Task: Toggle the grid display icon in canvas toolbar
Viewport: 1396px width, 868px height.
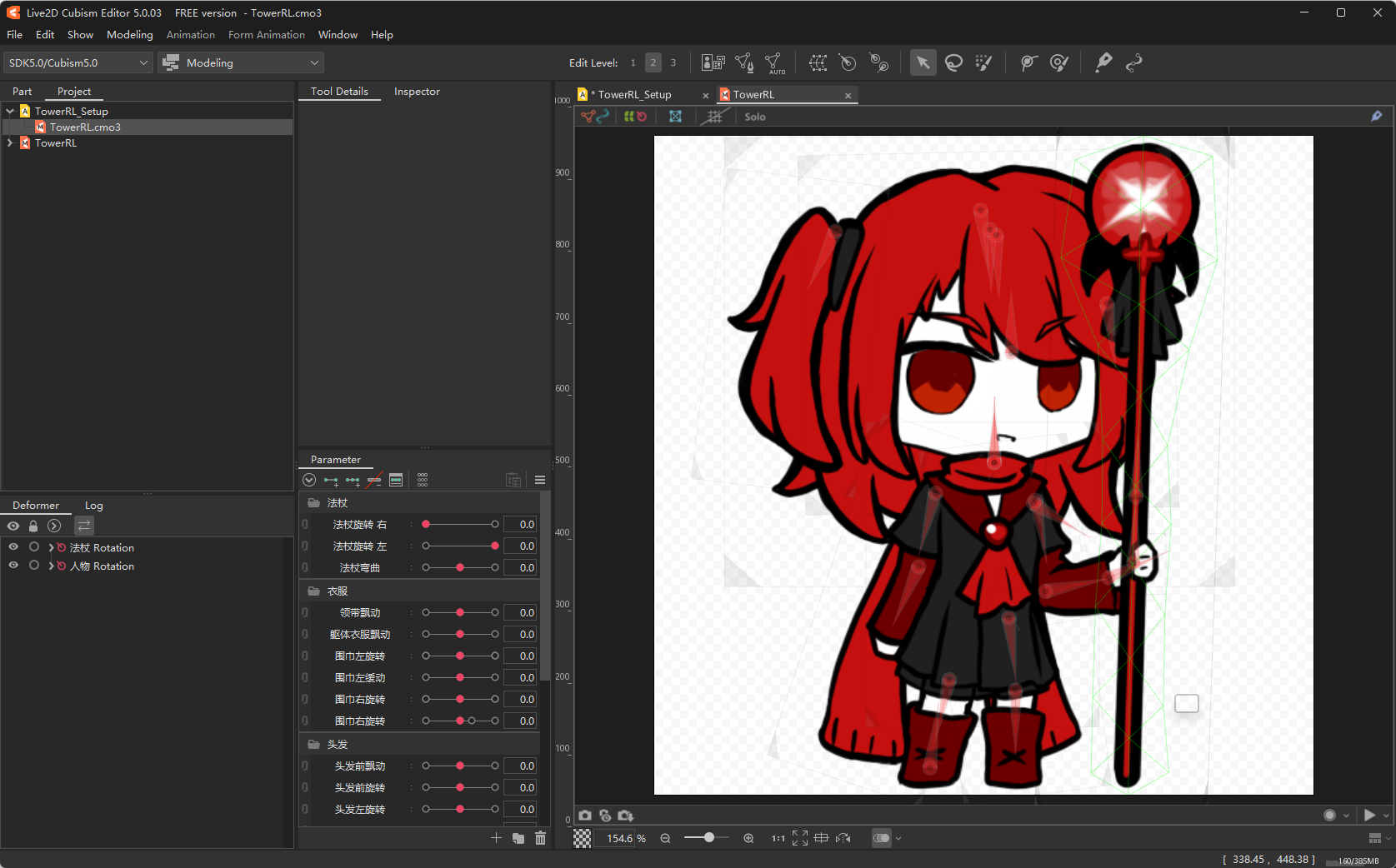Action: pos(714,117)
